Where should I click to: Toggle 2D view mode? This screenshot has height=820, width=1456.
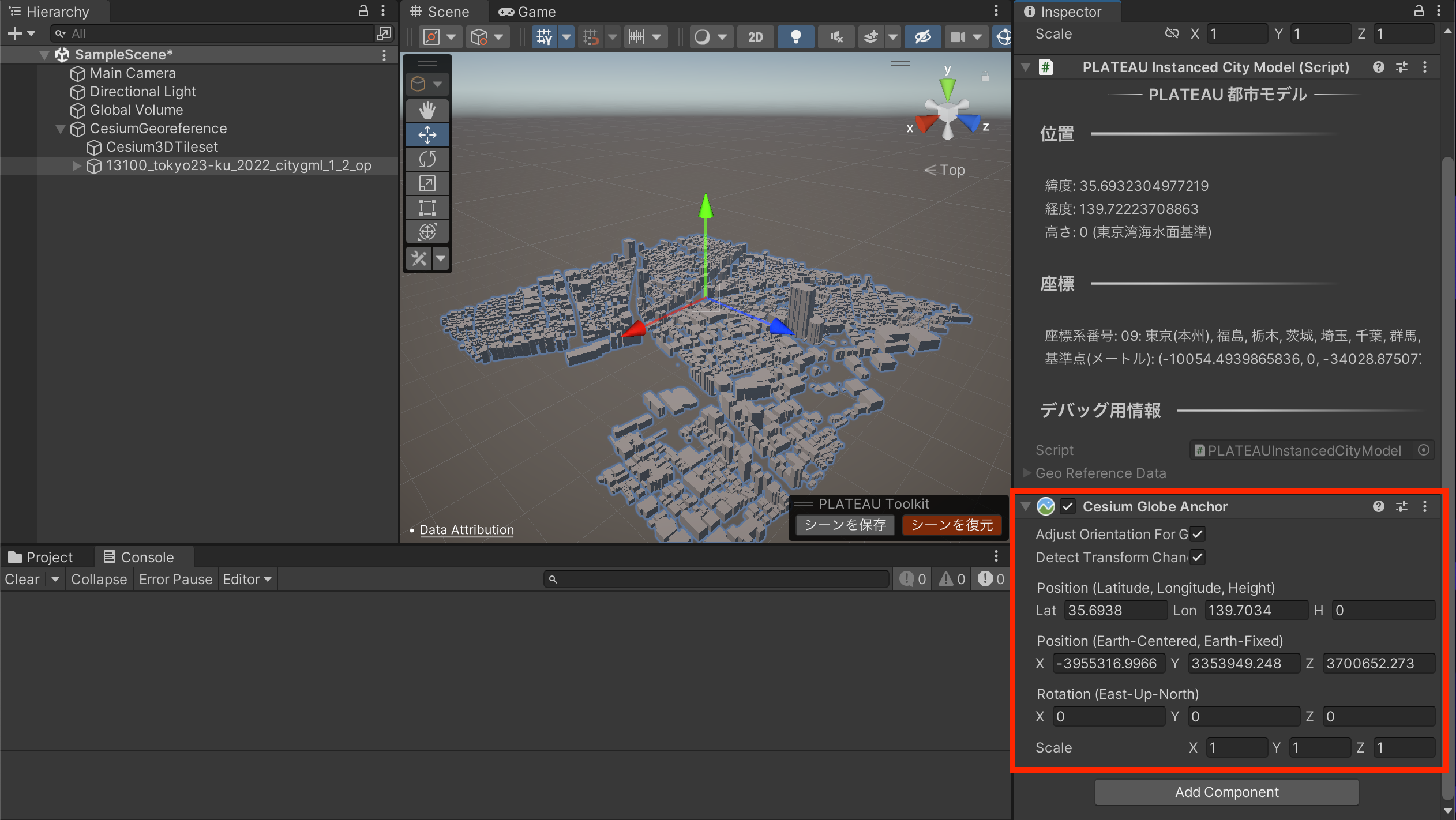[755, 37]
